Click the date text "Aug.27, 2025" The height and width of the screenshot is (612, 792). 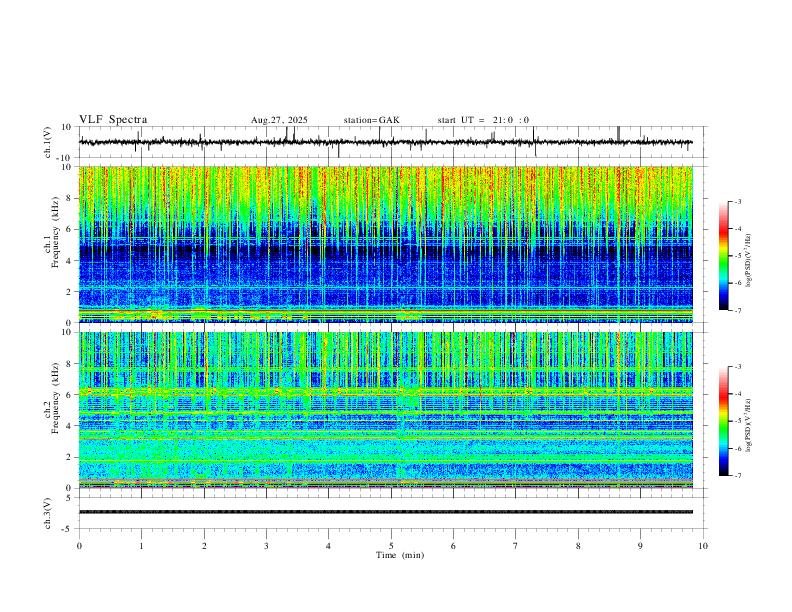tap(279, 120)
